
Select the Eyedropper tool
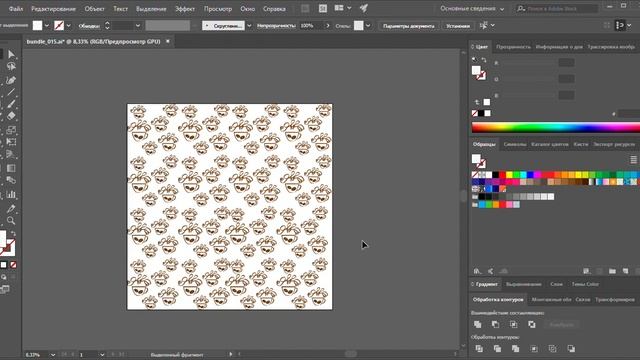pyautogui.click(x=11, y=209)
